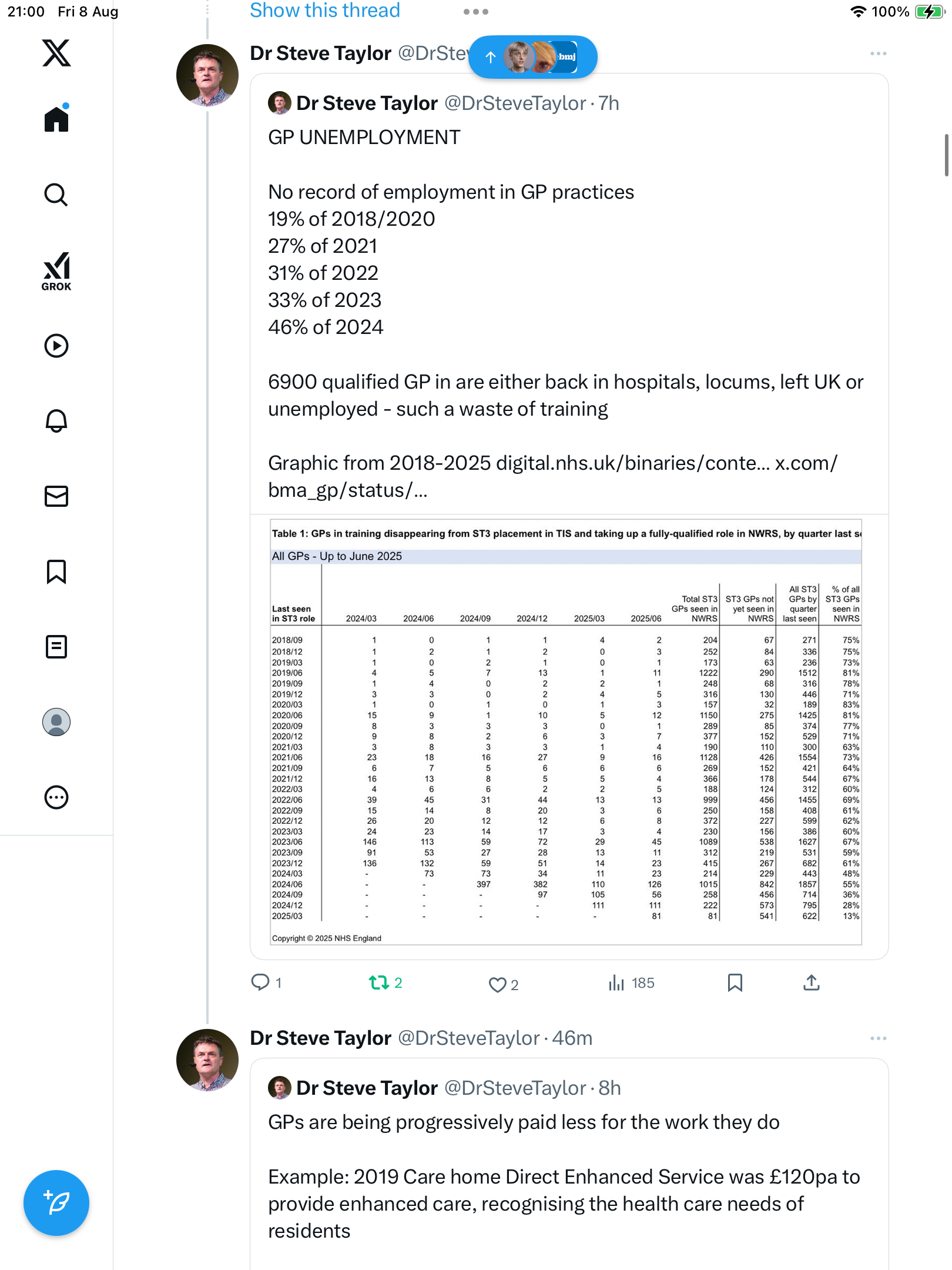Click the Show this thread link

325,11
